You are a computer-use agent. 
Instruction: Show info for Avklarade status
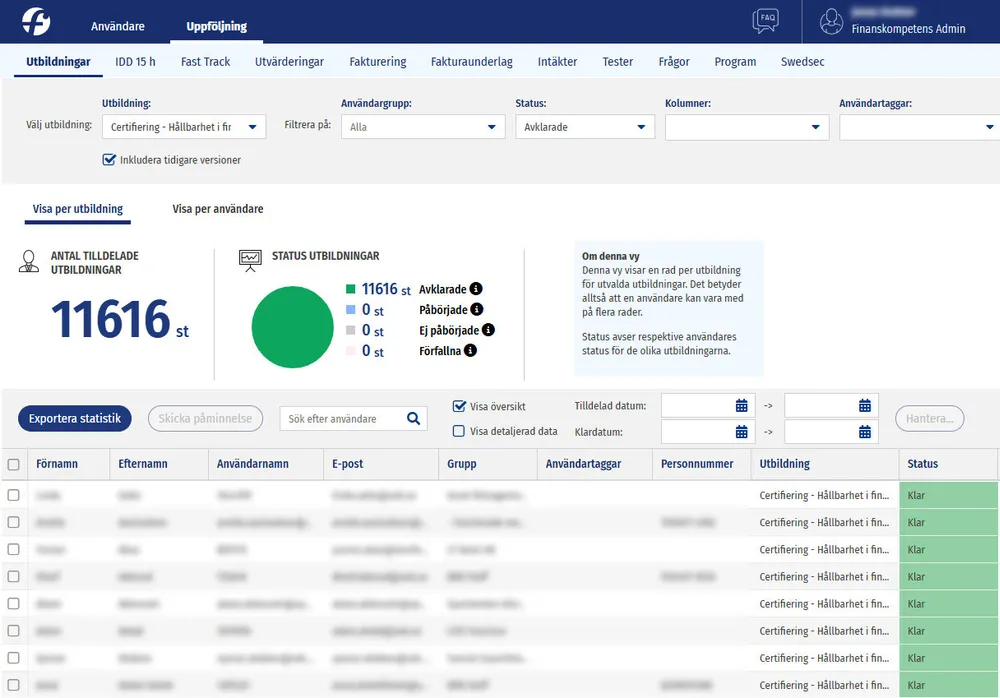pos(476,289)
